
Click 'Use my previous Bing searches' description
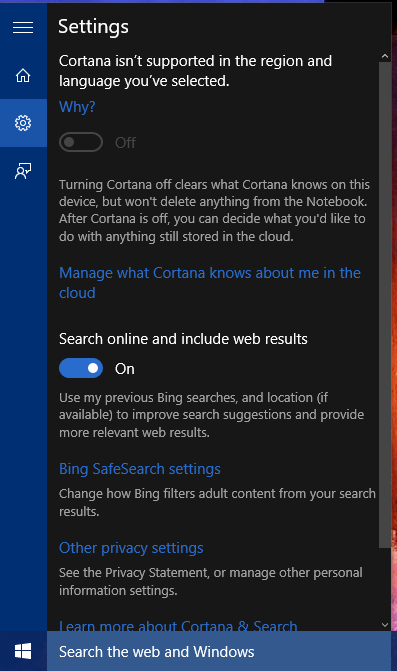click(211, 415)
